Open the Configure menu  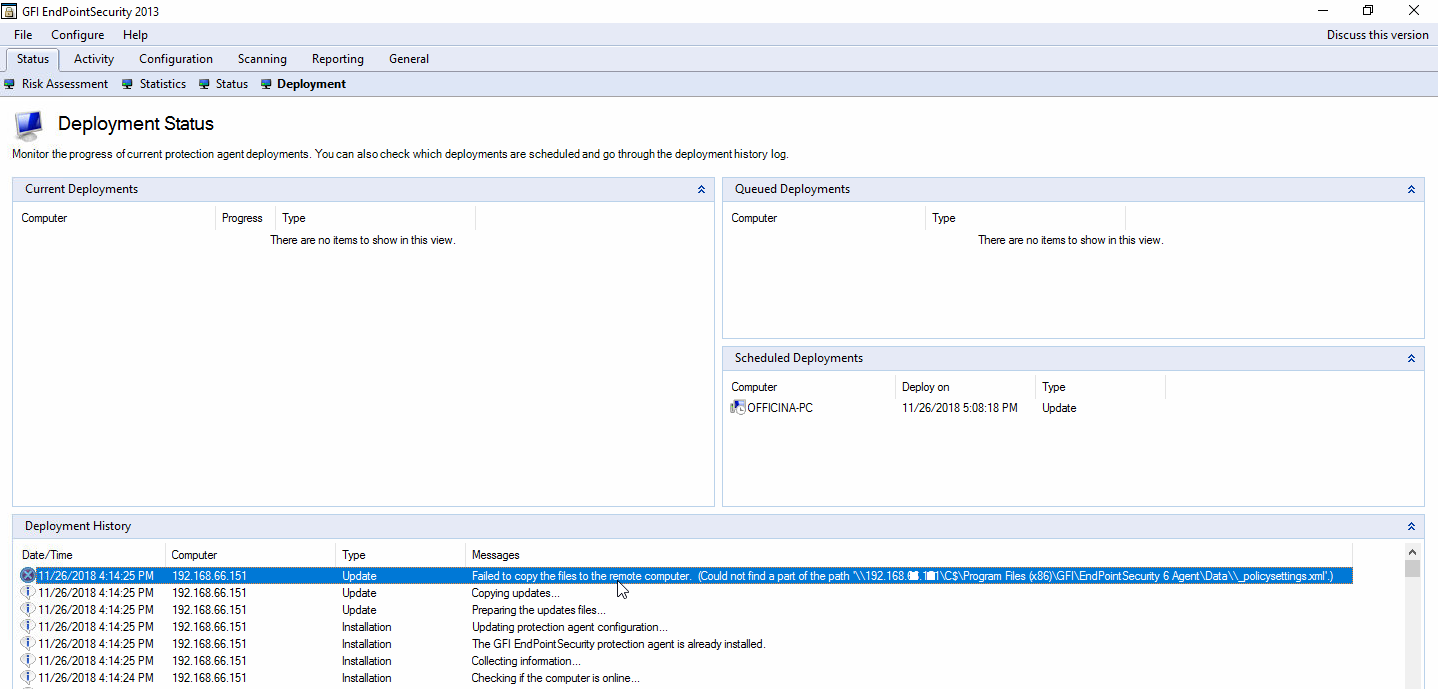[78, 35]
